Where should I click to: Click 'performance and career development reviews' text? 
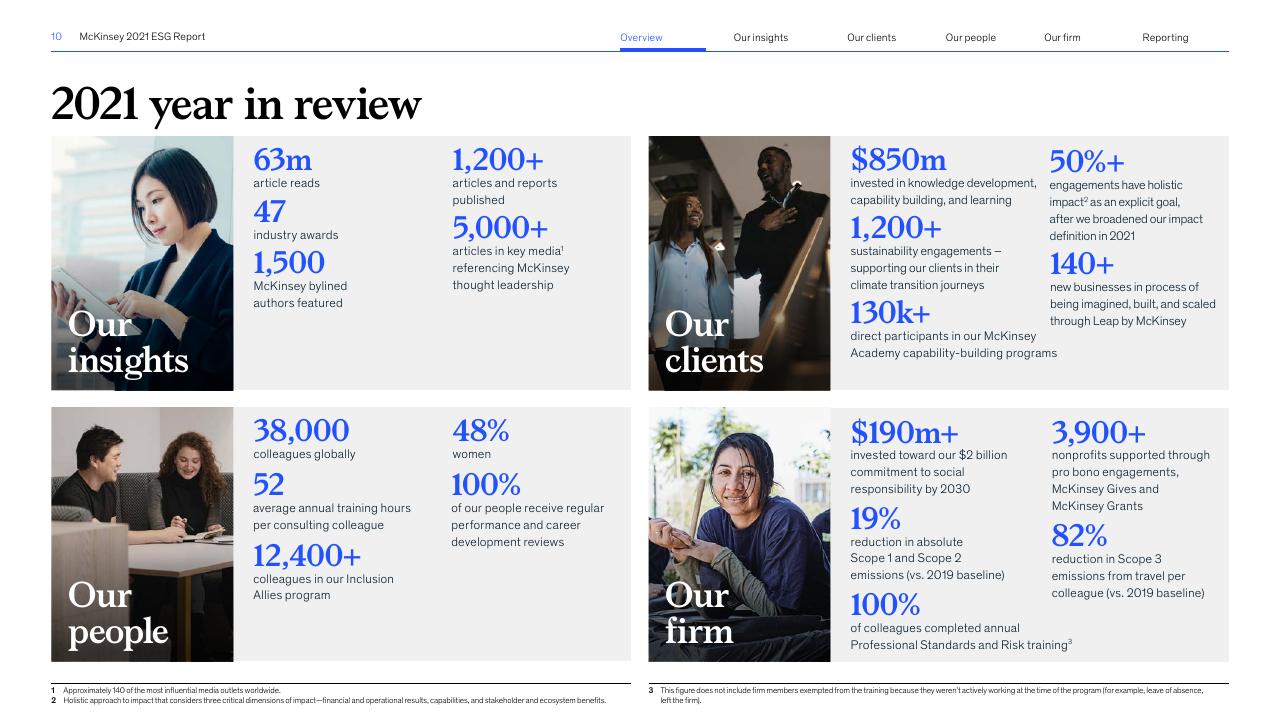[515, 533]
